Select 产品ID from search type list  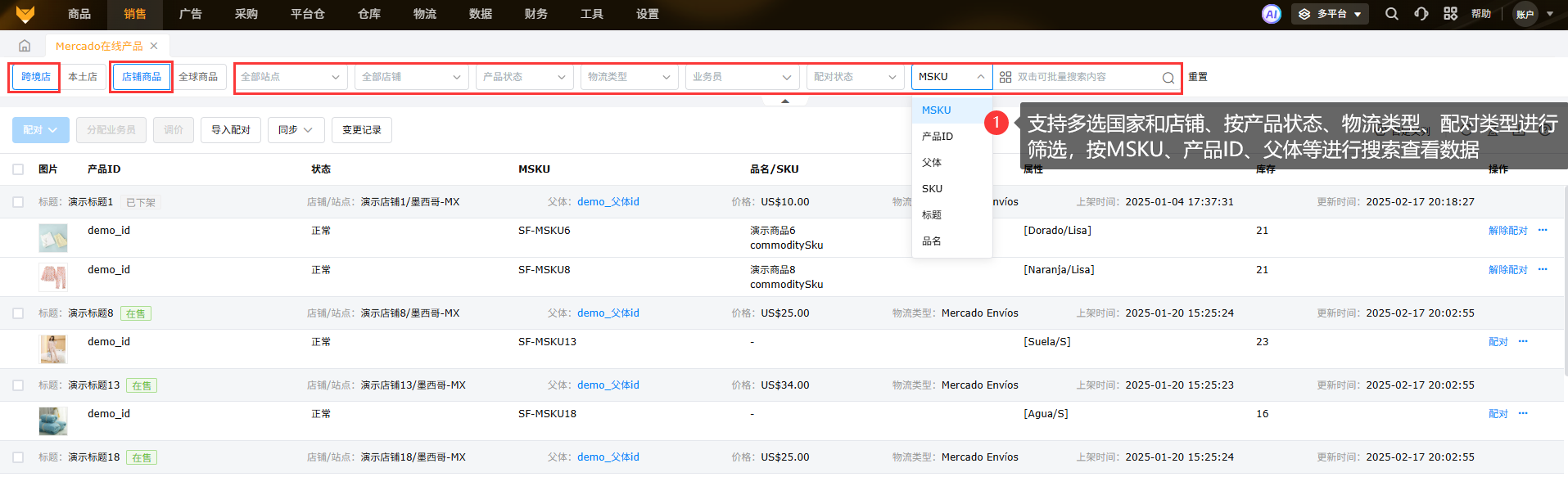[938, 137]
